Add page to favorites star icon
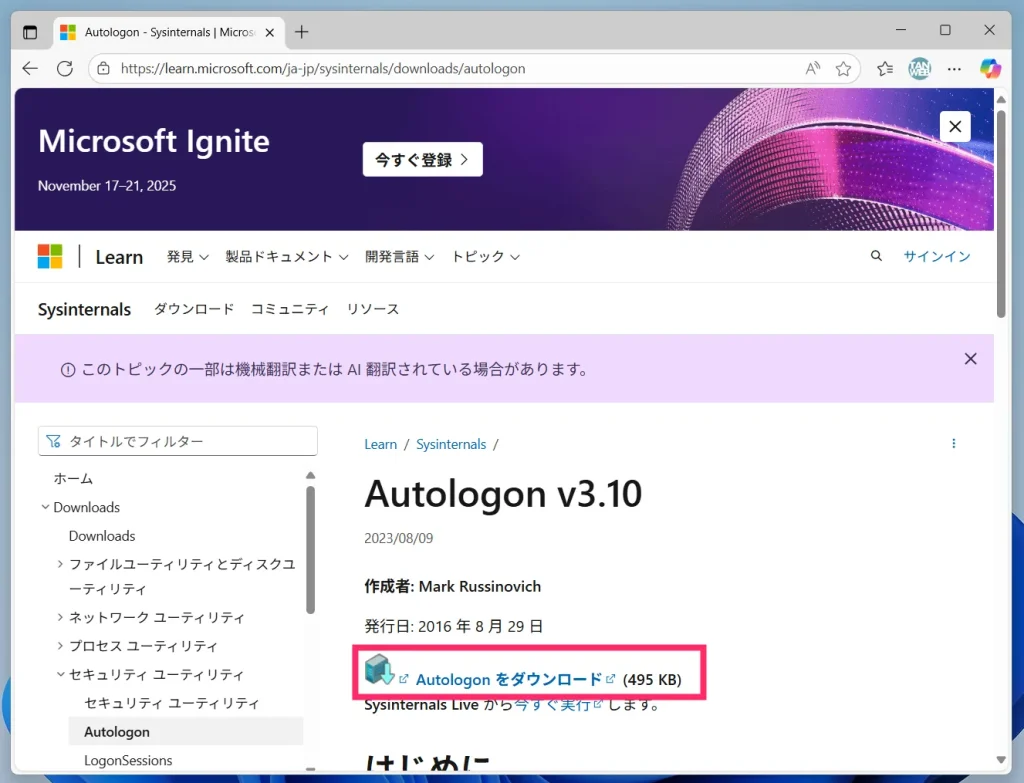This screenshot has width=1024, height=783. tap(843, 69)
